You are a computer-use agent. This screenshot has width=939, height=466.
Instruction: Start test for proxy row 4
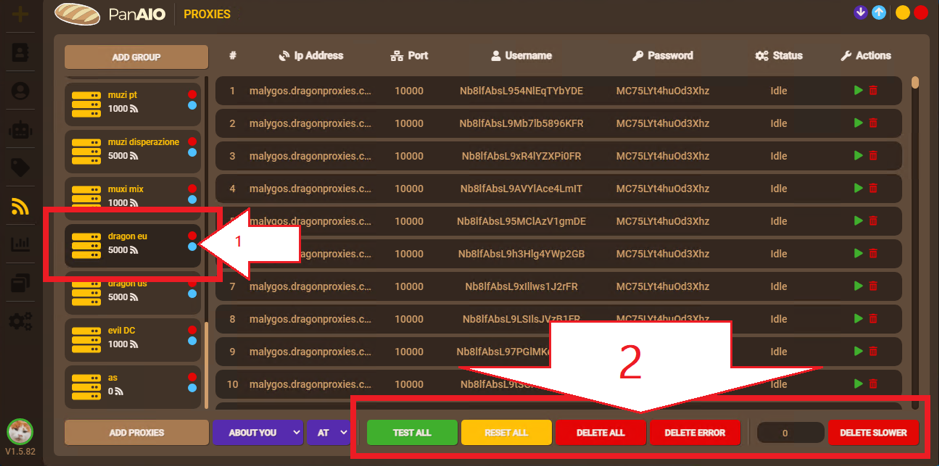pos(859,188)
